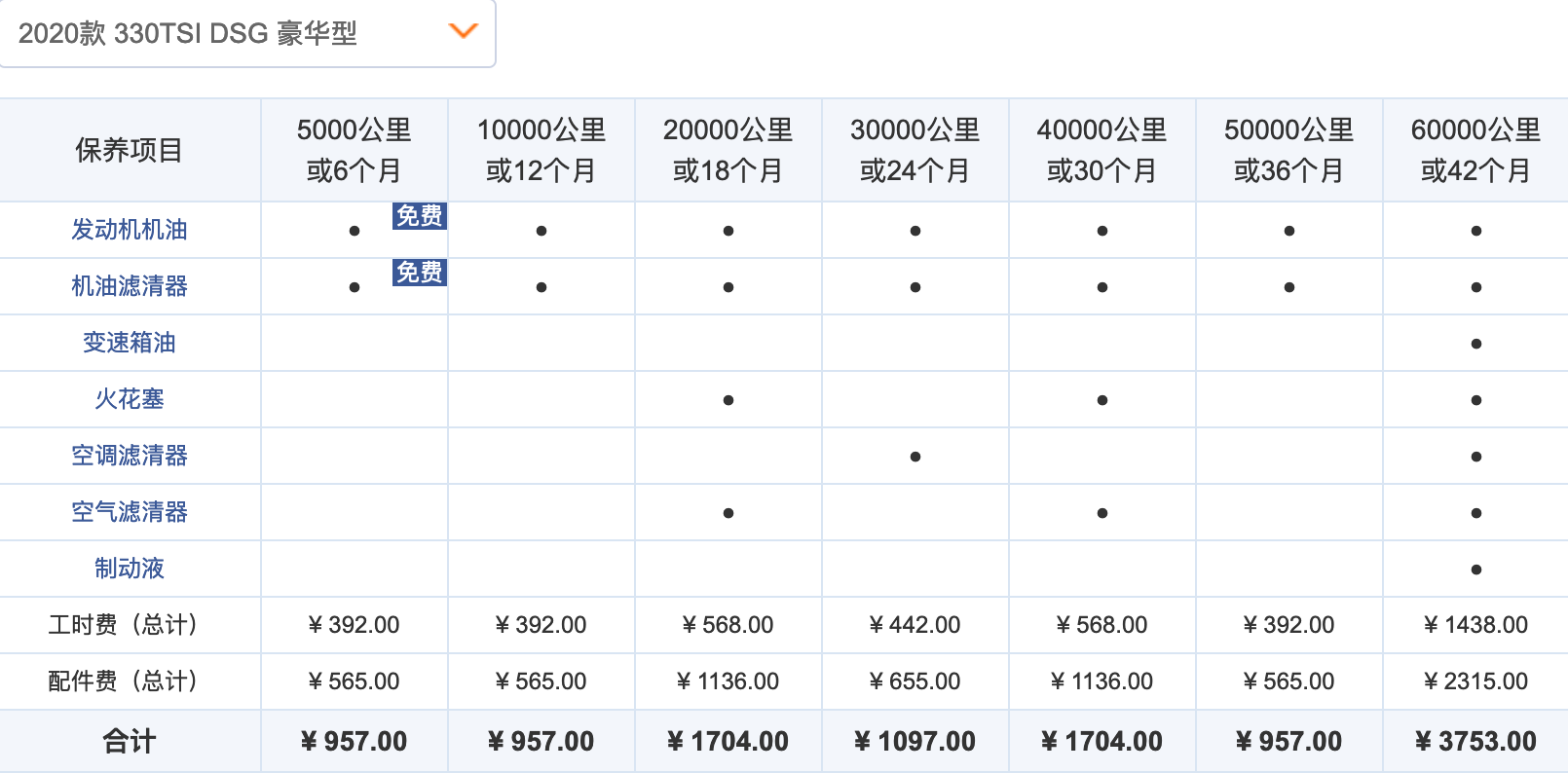The image size is (1568, 773).
Task: Open the 制动液 link
Action: (130, 569)
